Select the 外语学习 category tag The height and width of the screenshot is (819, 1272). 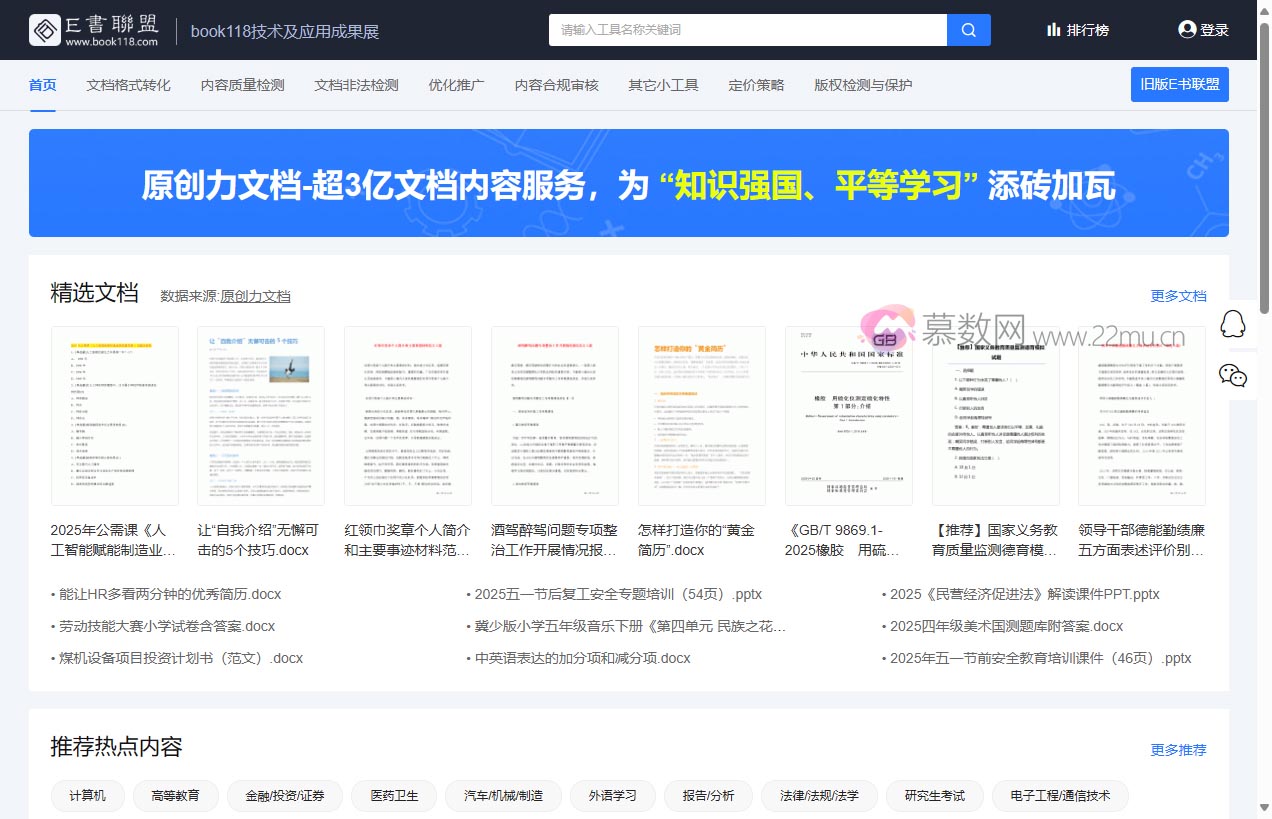[x=612, y=796]
